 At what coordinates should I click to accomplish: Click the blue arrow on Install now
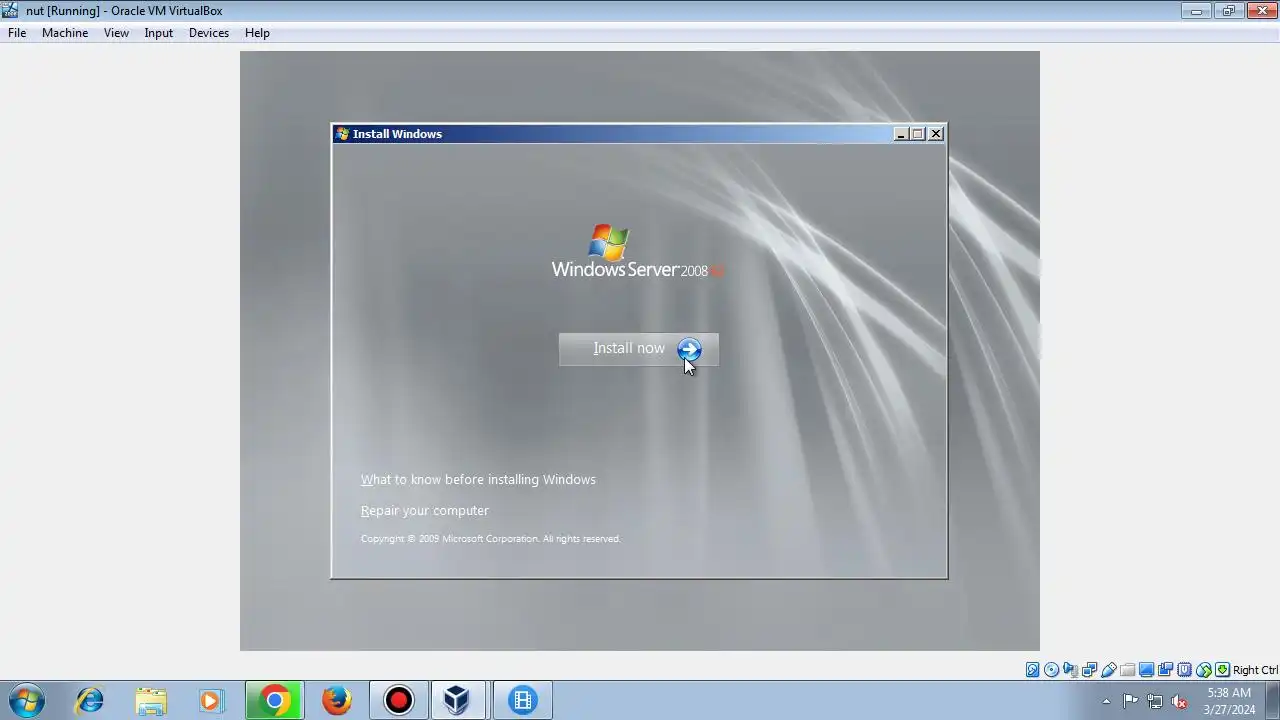pyautogui.click(x=689, y=349)
